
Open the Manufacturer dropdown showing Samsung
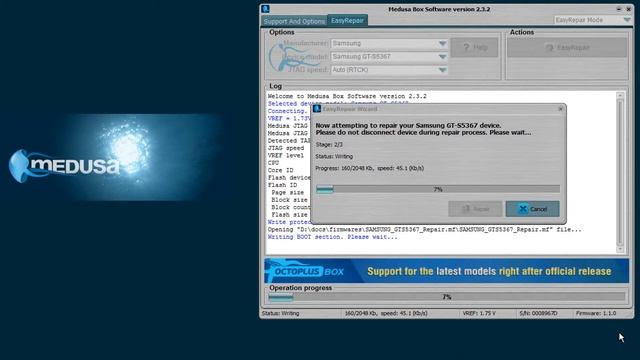[389, 43]
